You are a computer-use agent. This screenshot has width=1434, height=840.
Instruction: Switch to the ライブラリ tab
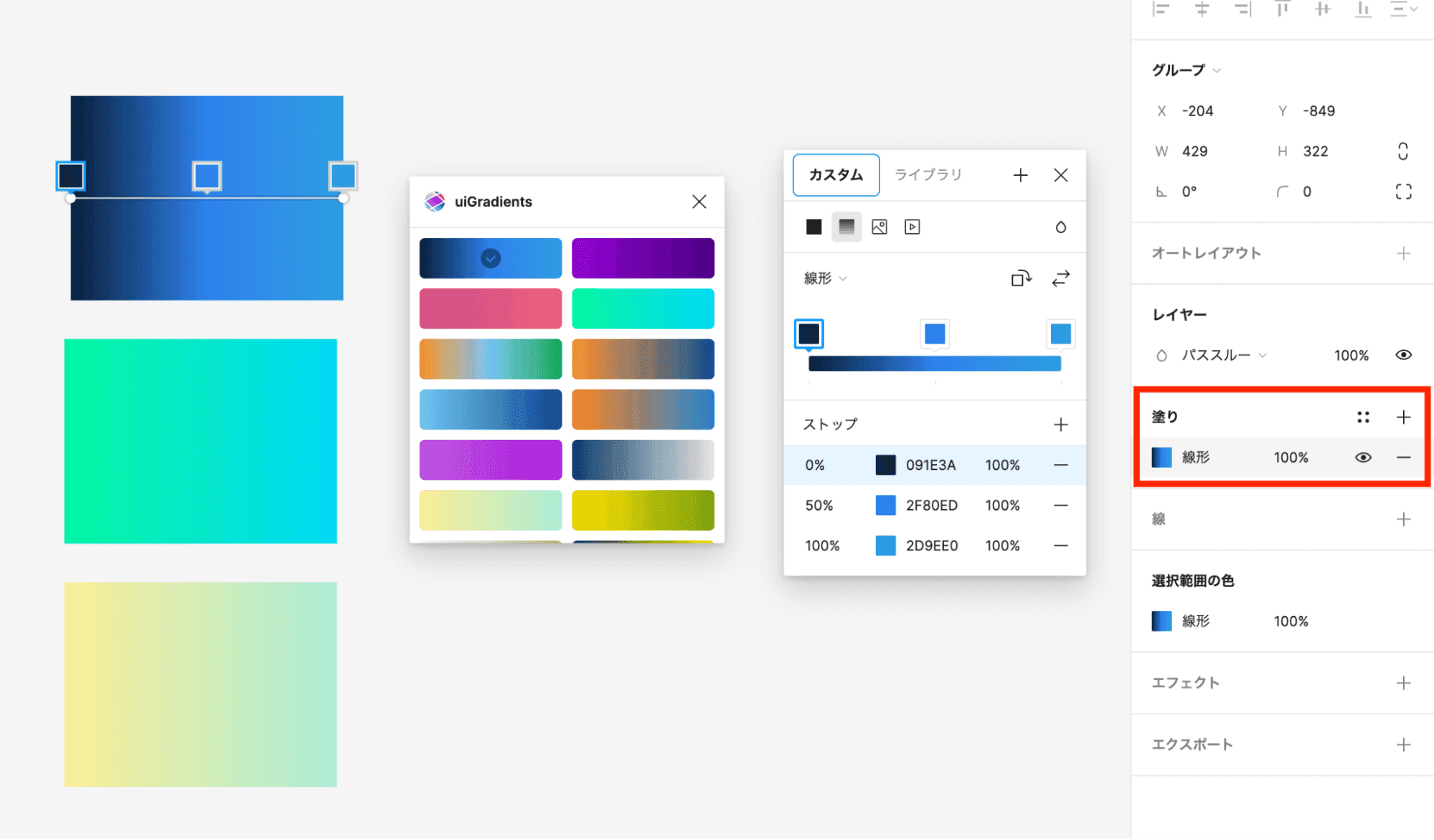[x=928, y=174]
